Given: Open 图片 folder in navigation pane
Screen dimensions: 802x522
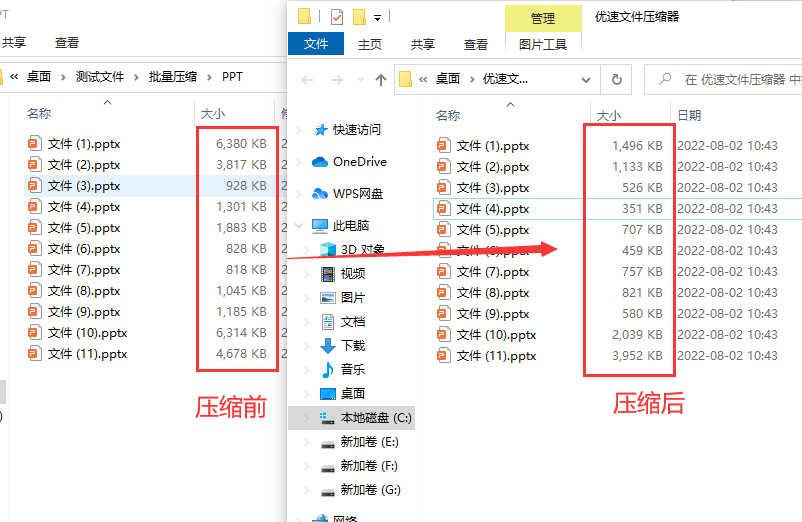Looking at the screenshot, I should tap(353, 298).
